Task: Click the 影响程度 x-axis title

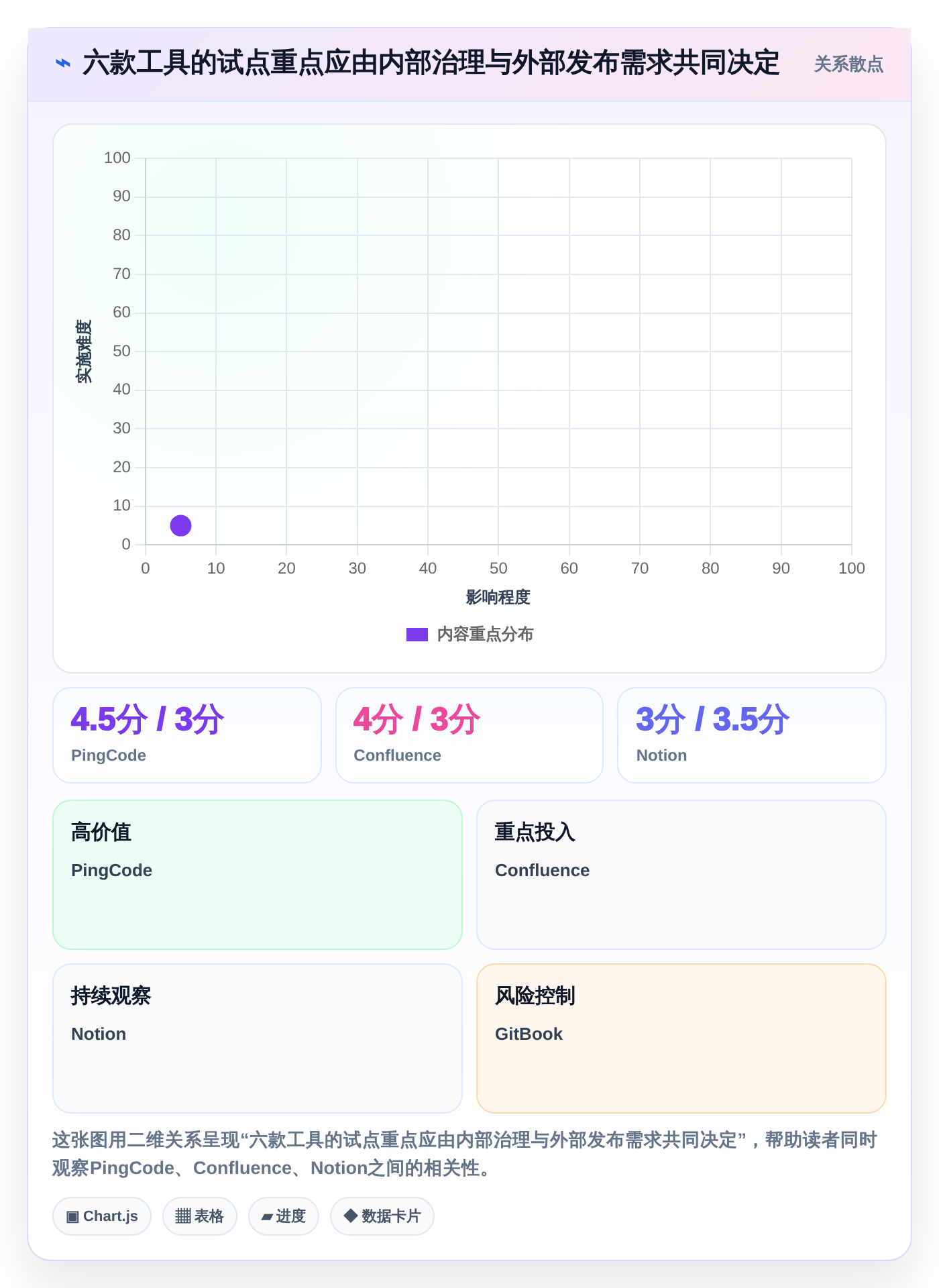Action: tap(498, 597)
